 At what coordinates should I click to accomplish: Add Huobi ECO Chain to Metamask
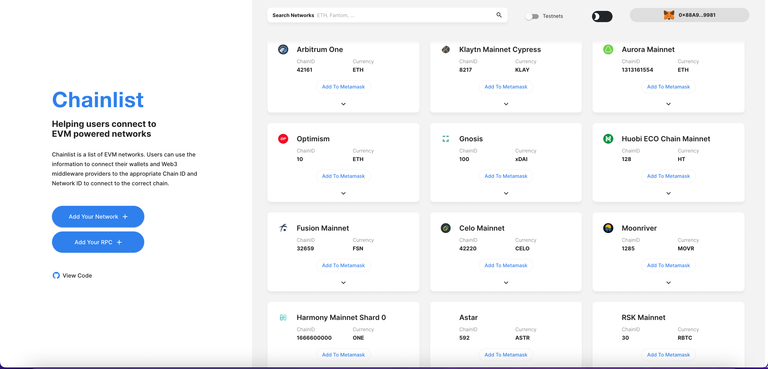(669, 176)
